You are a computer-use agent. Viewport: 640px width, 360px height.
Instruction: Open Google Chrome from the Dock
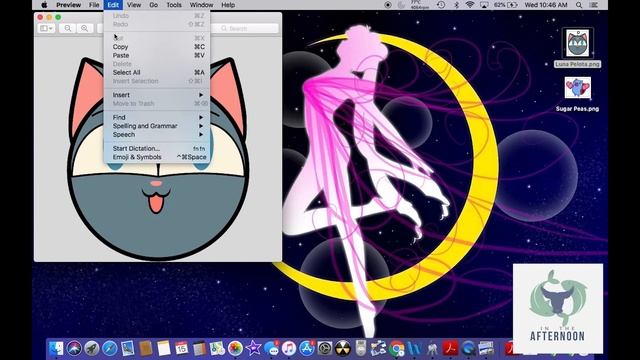396,348
